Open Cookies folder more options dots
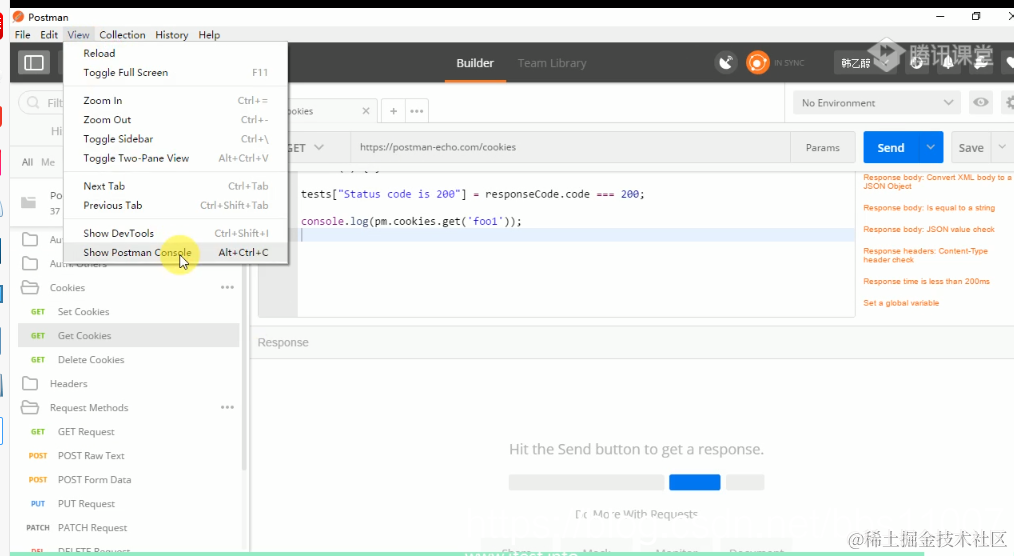The image size is (1014, 556). [x=227, y=287]
